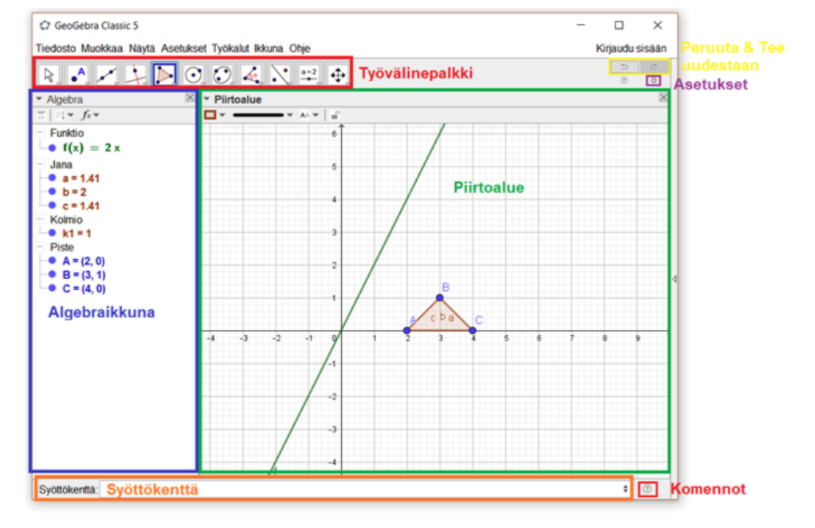Open the Algebra panel title dropdown

pyautogui.click(x=39, y=99)
